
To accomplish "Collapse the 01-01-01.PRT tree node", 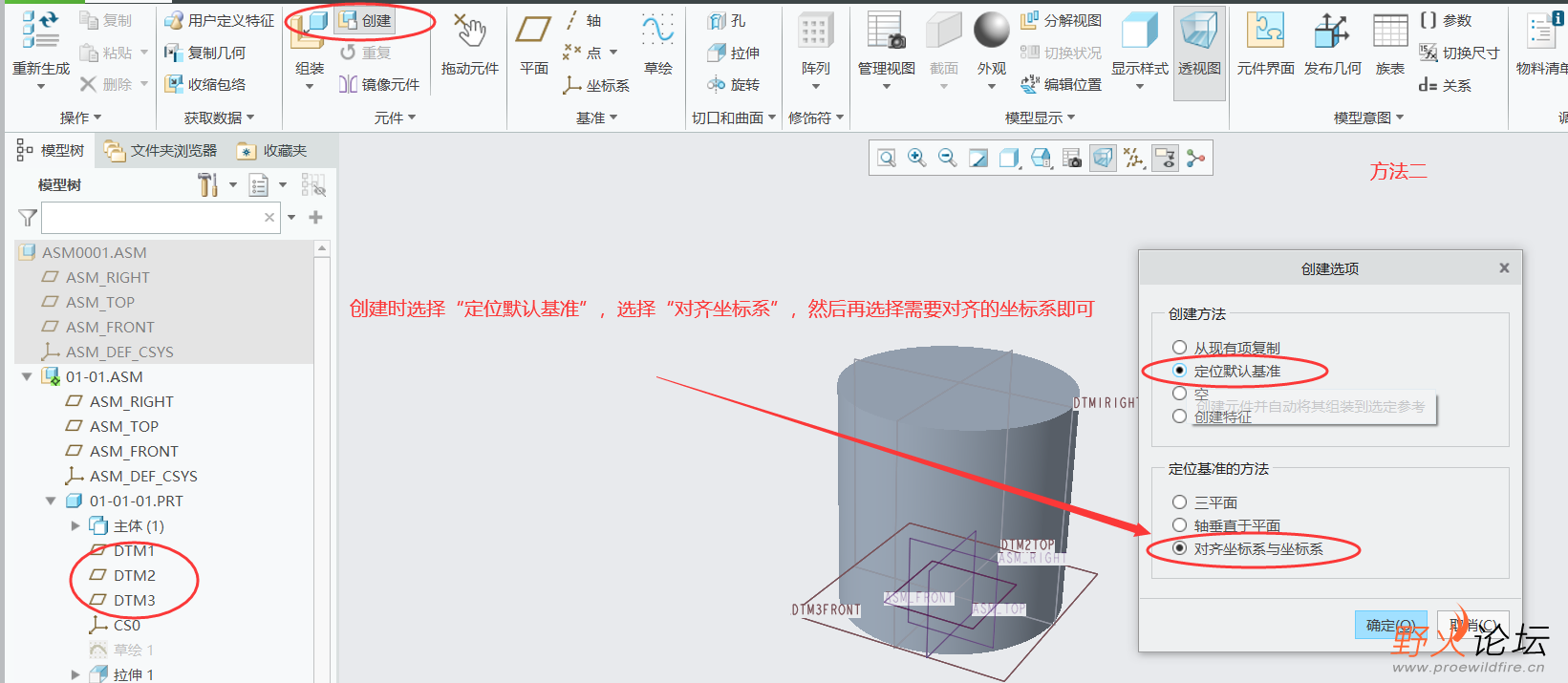I will [51, 501].
